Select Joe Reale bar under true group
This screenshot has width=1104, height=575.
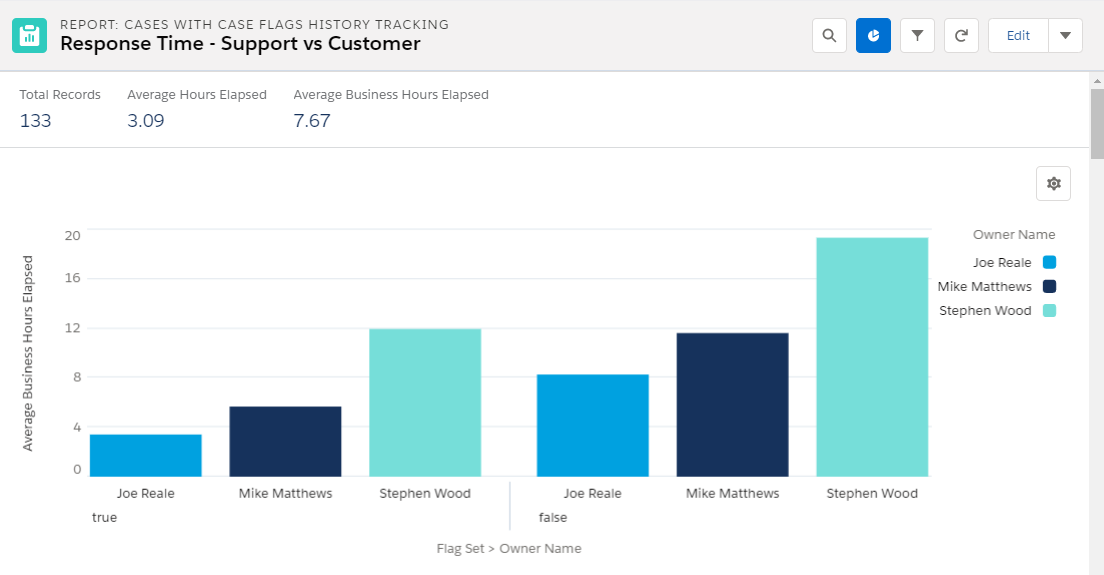point(146,455)
